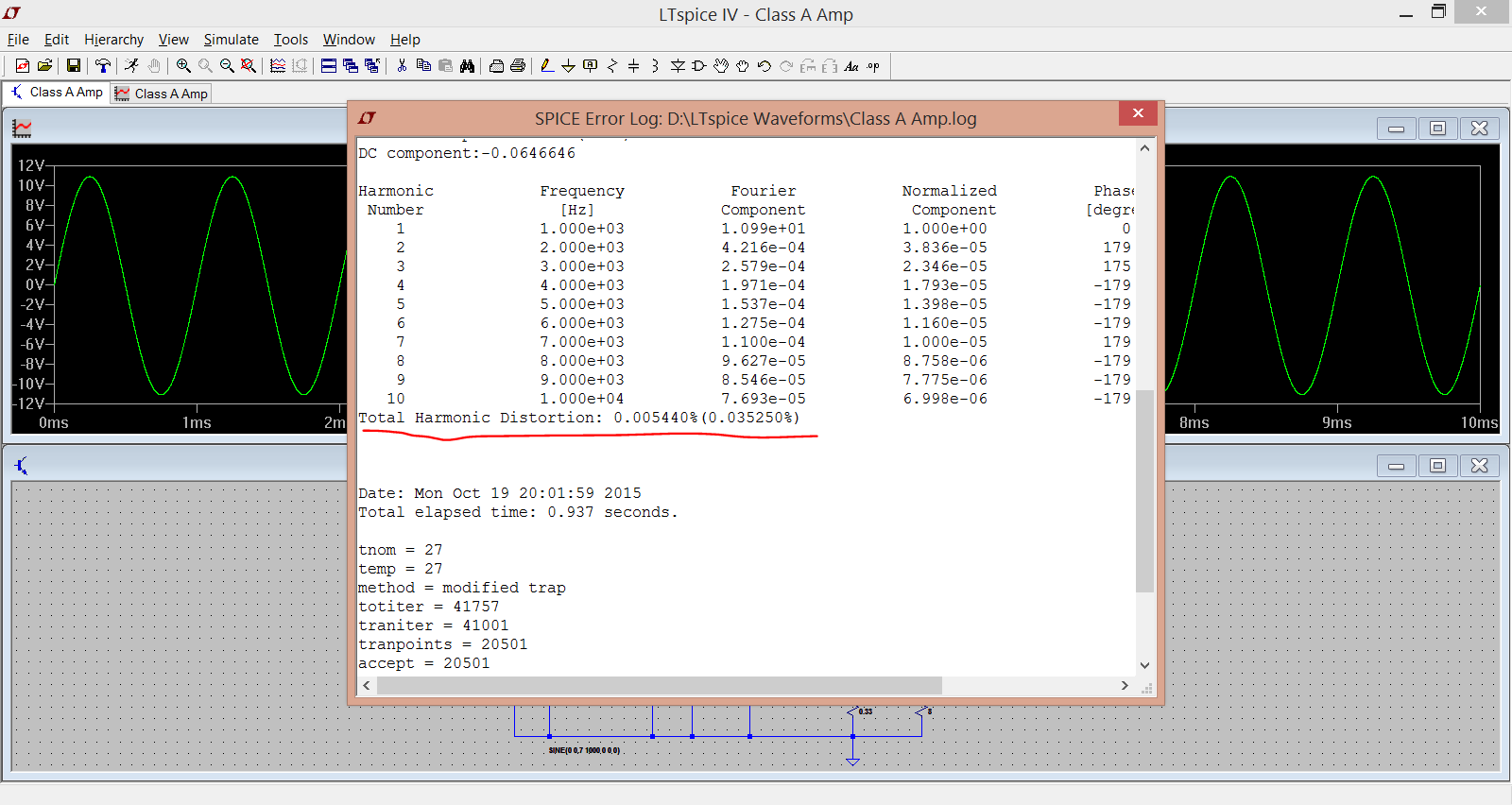This screenshot has width=1512, height=805.
Task: Open the View menu
Action: [x=173, y=40]
